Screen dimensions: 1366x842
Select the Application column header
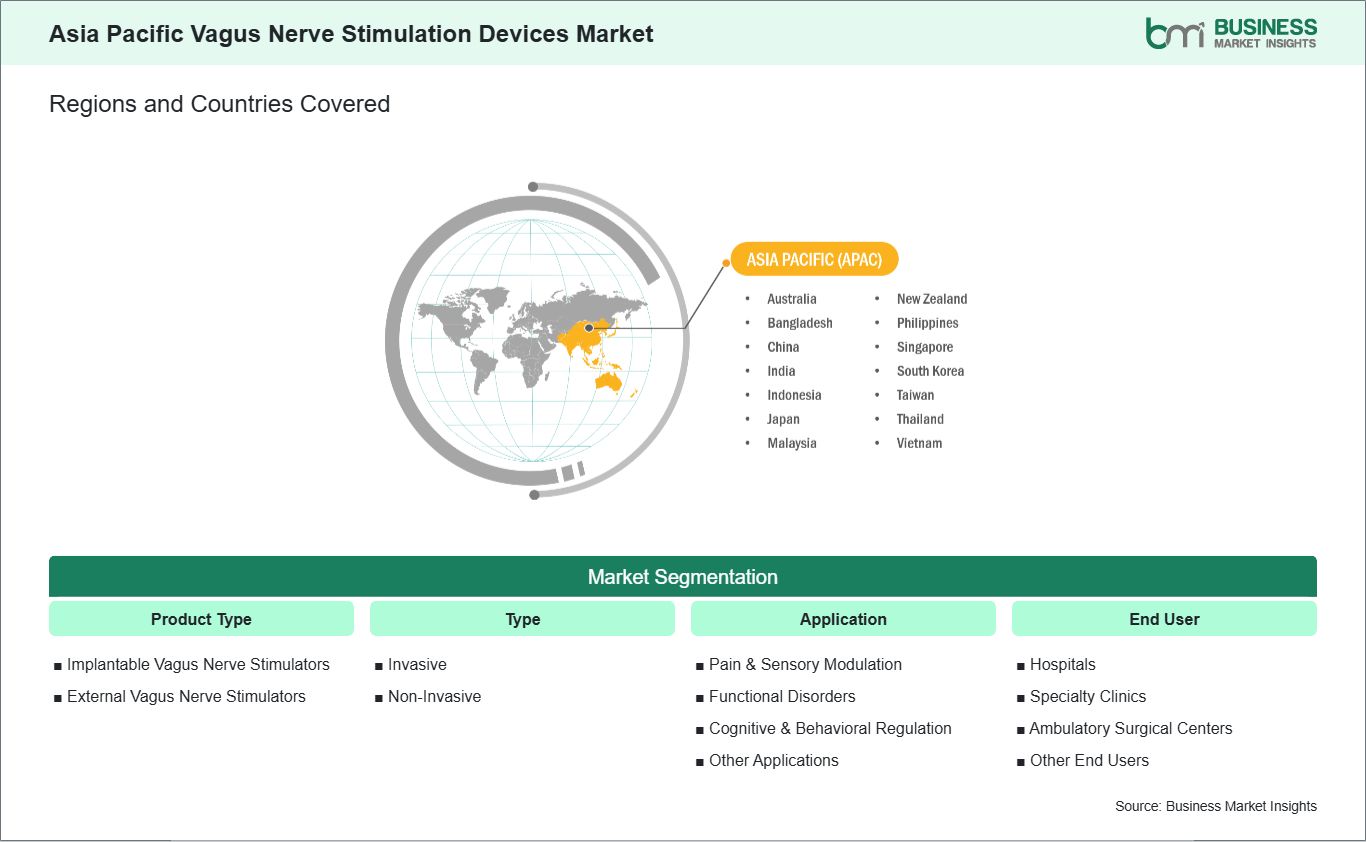tap(843, 619)
